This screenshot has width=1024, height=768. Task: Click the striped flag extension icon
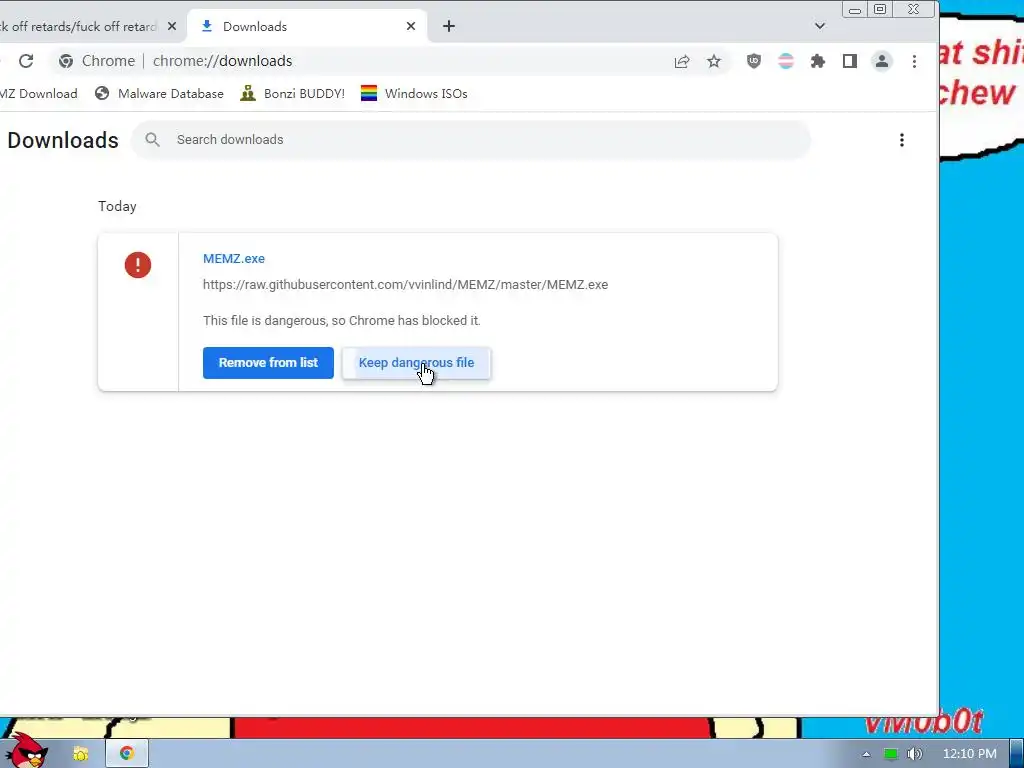click(786, 61)
